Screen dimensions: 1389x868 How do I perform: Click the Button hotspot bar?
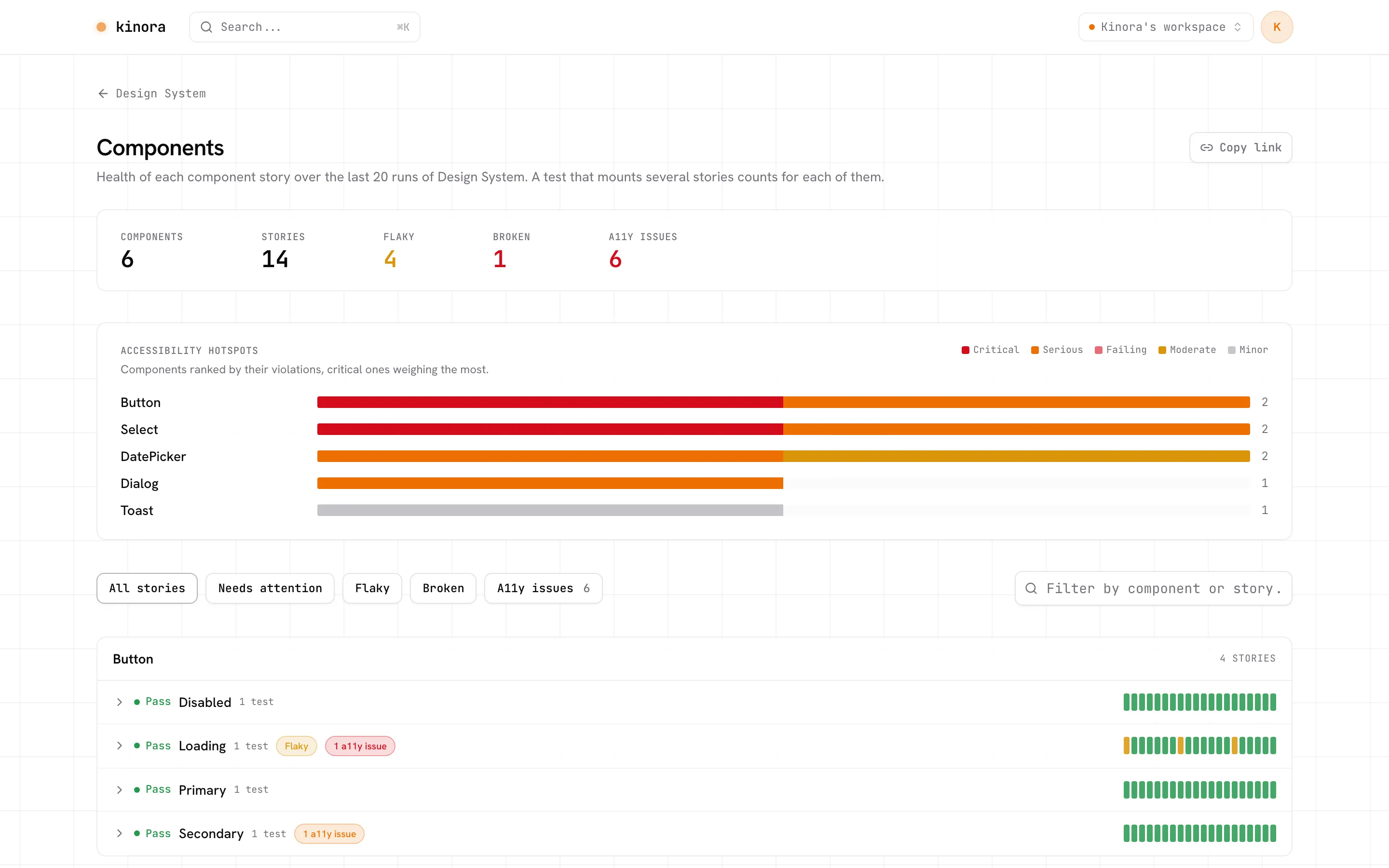[783, 403]
